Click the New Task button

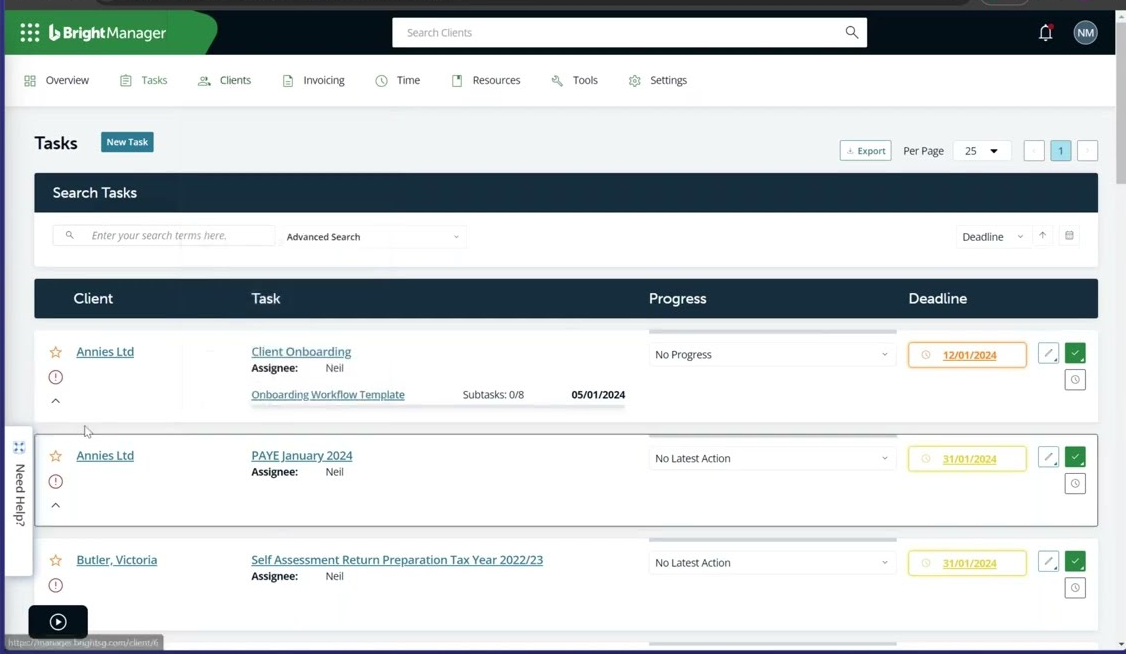[127, 142]
